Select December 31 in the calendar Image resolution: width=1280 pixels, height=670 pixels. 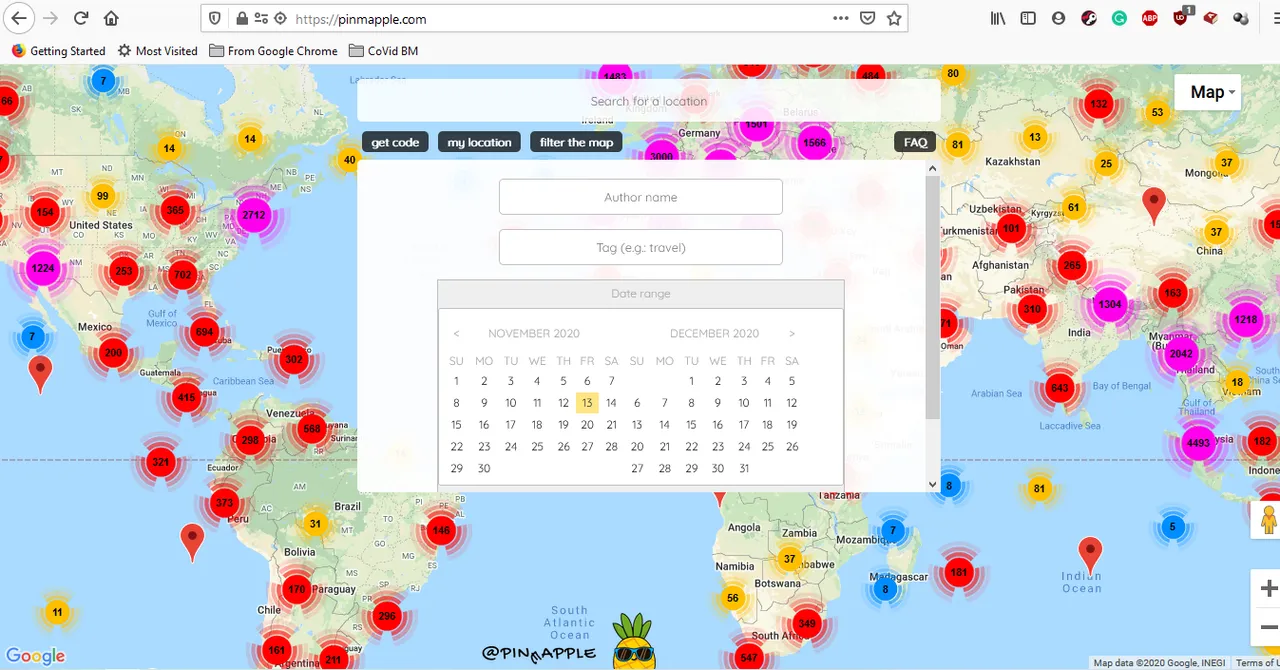[743, 469]
